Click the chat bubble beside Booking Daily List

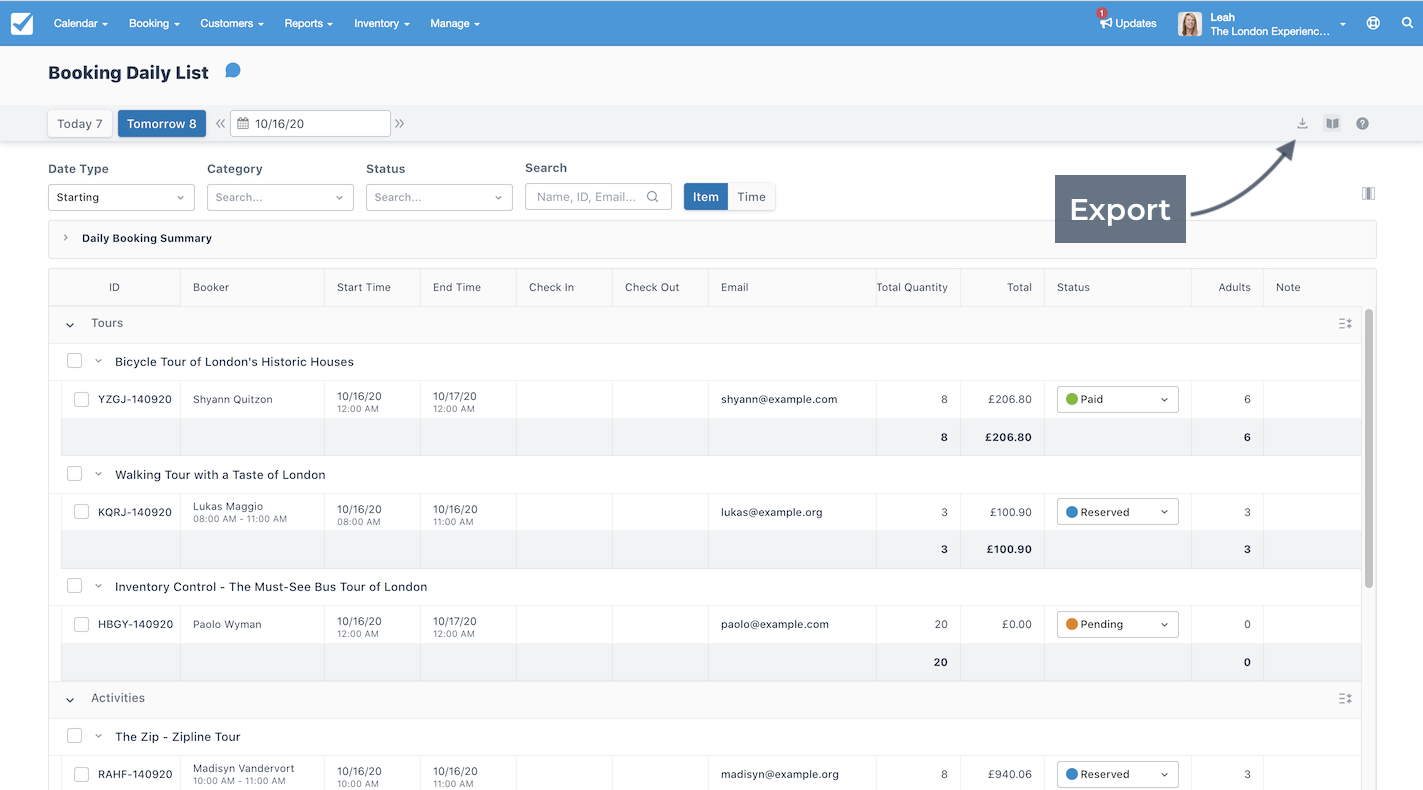point(232,70)
